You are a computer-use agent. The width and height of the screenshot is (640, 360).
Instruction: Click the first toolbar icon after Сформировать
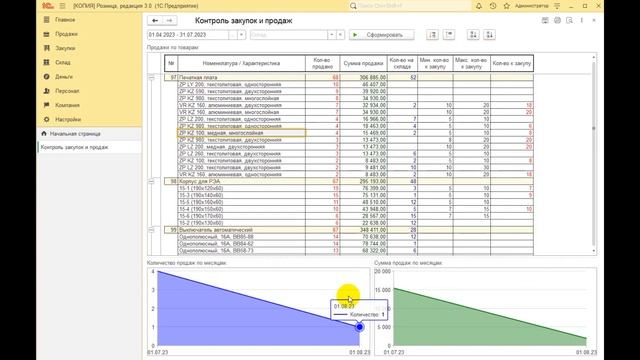click(x=432, y=35)
